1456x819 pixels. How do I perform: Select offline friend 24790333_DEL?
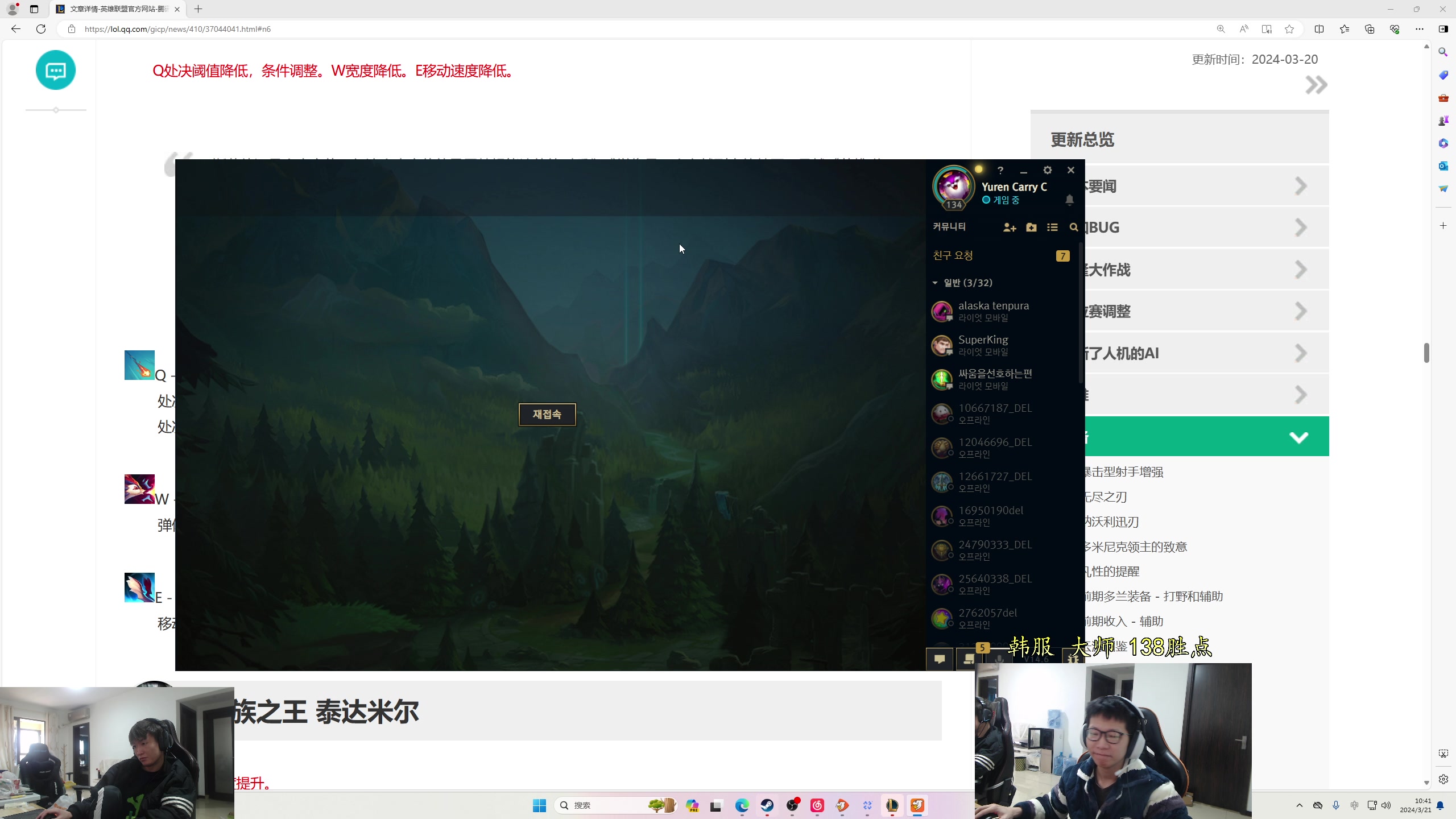pyautogui.click(x=1001, y=550)
